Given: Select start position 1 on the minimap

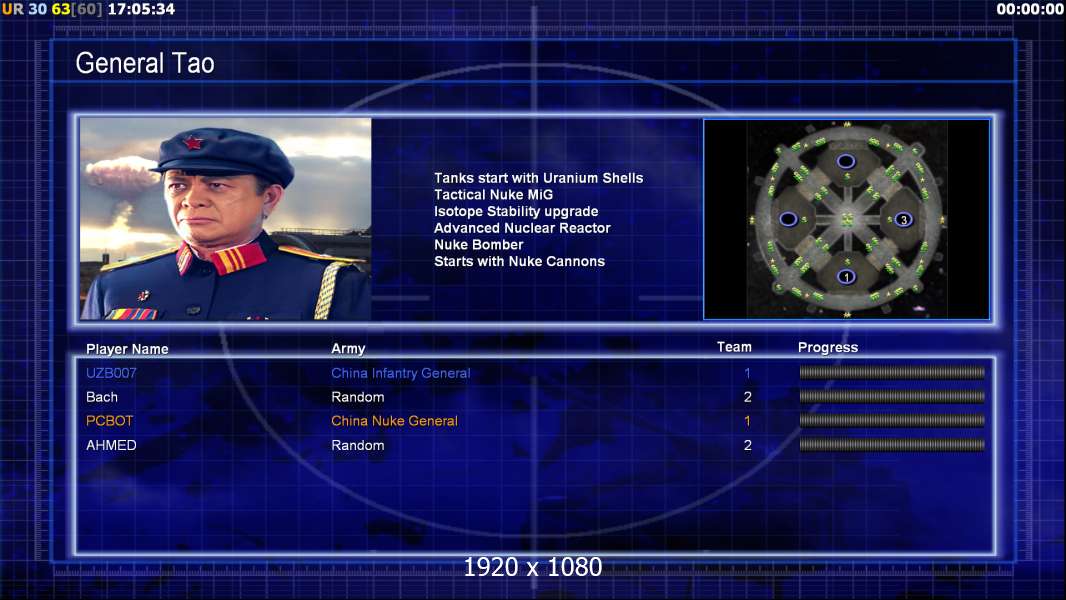Looking at the screenshot, I should coord(846,277).
